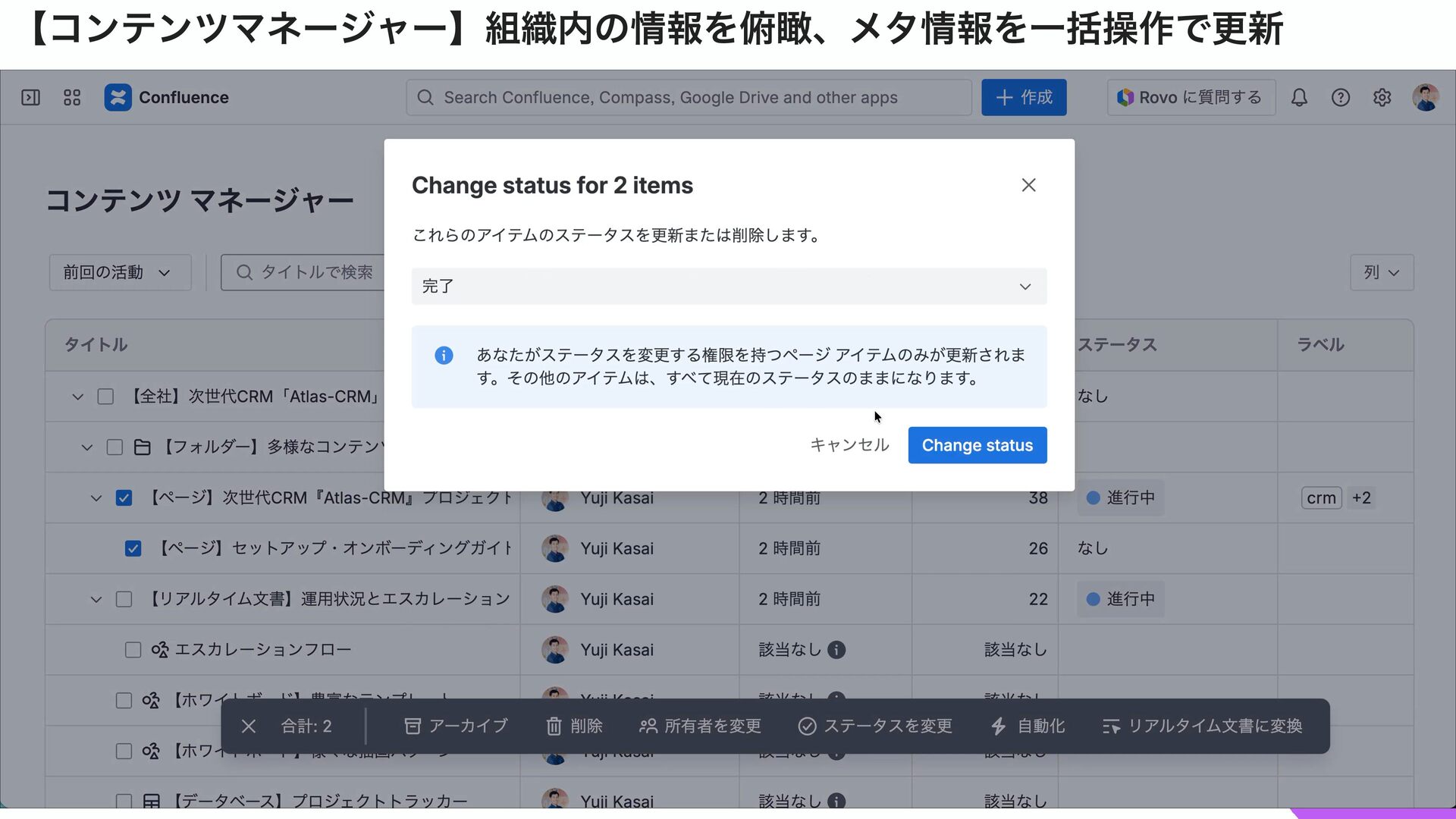1456x819 pixels.
Task: Select the 【全社】次世代CRM row checkbox
Action: (x=105, y=397)
